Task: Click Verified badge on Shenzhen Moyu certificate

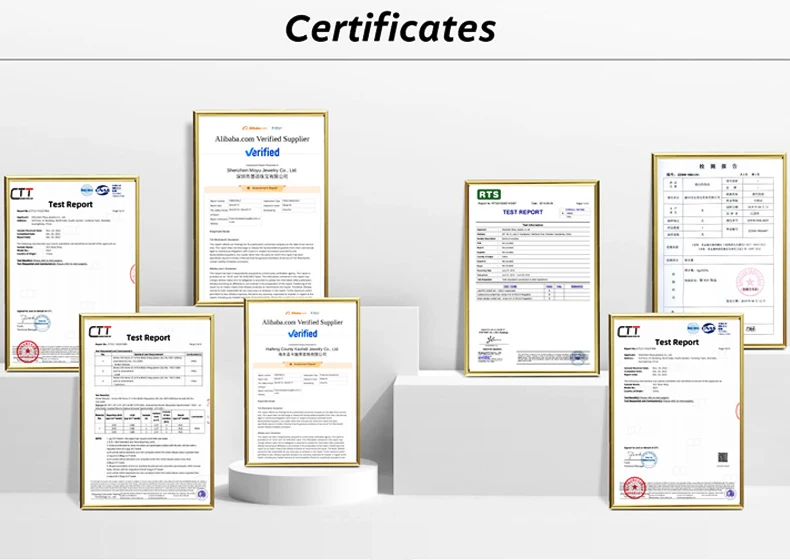Action: 260,152
